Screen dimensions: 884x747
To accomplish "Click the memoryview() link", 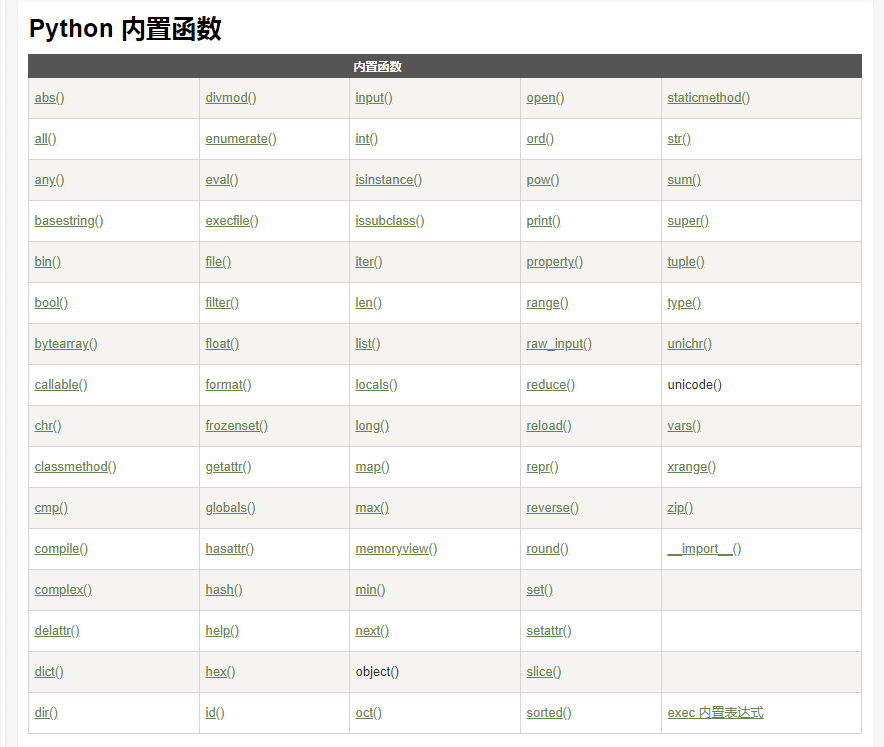I will click(396, 549).
